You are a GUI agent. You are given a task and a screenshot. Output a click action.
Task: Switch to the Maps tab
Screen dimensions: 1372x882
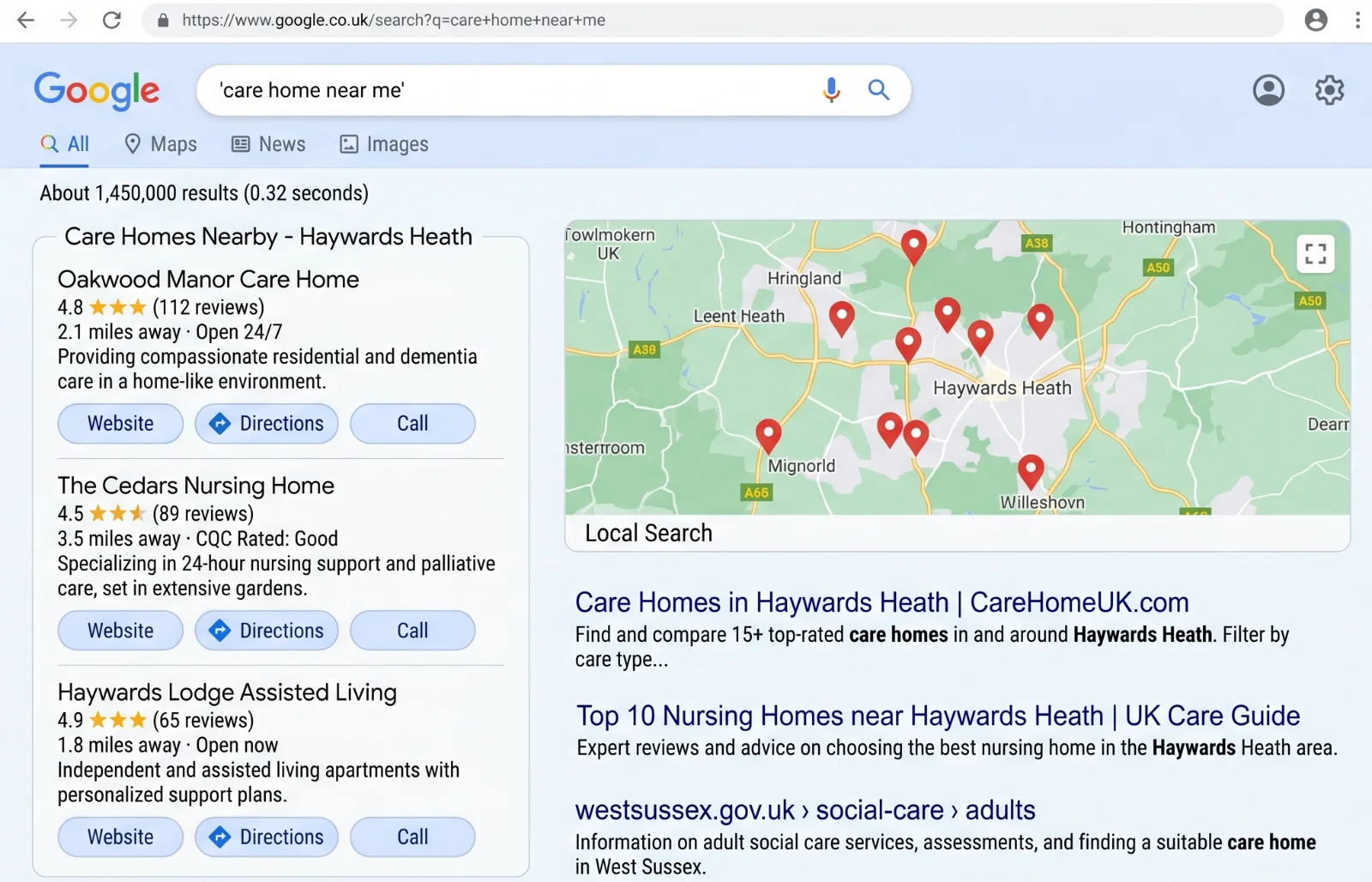(x=160, y=144)
